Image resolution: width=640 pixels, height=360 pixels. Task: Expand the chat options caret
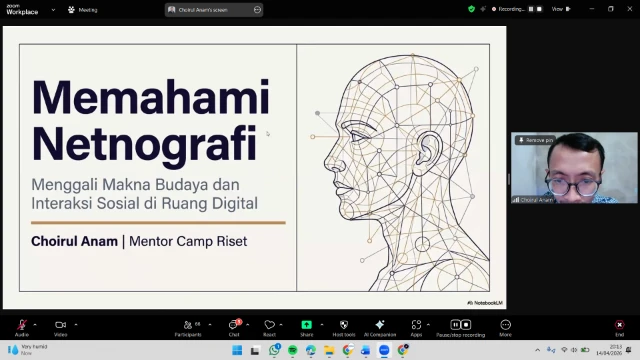[x=247, y=325]
